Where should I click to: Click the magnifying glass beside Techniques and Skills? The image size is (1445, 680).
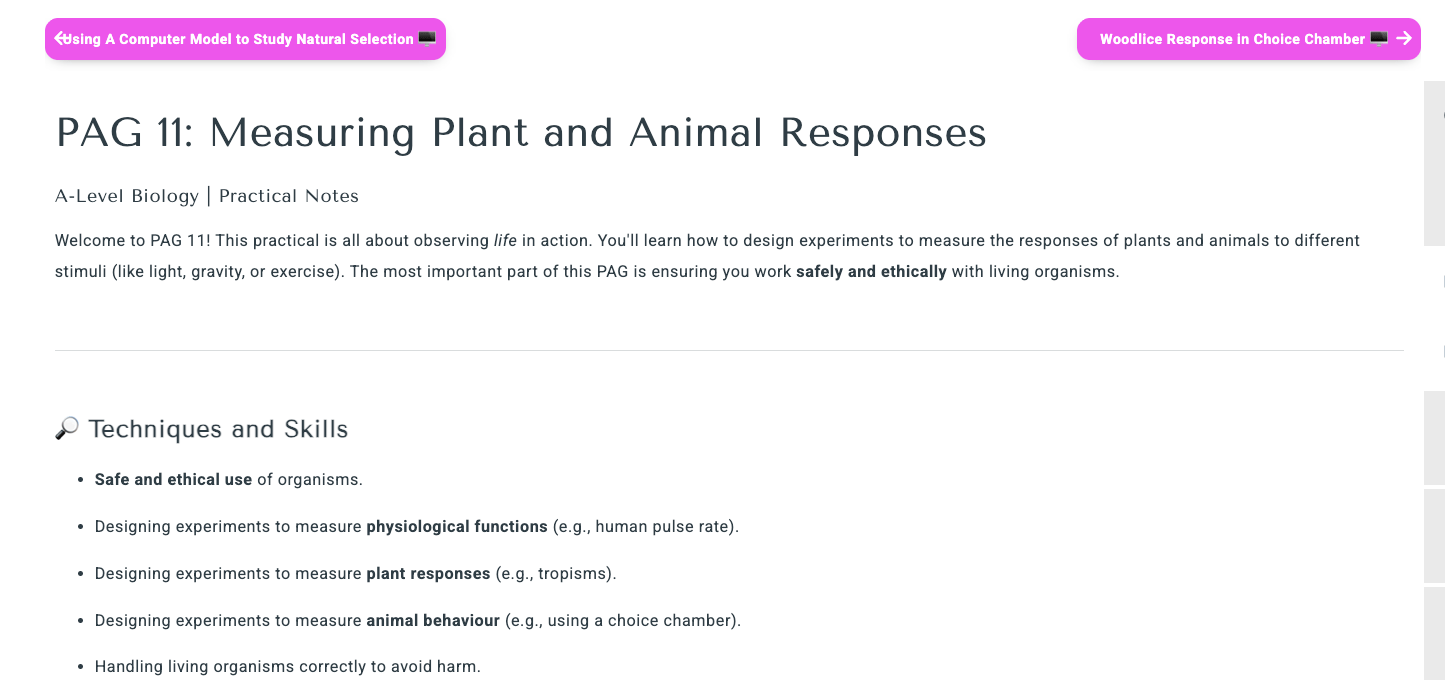click(x=66, y=428)
